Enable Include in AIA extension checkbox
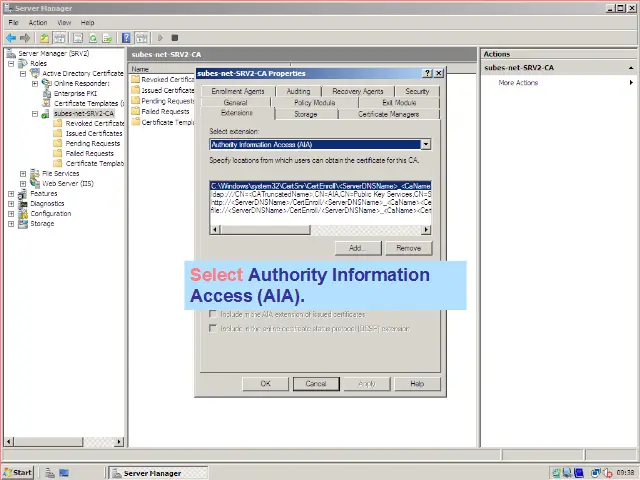 [213, 315]
